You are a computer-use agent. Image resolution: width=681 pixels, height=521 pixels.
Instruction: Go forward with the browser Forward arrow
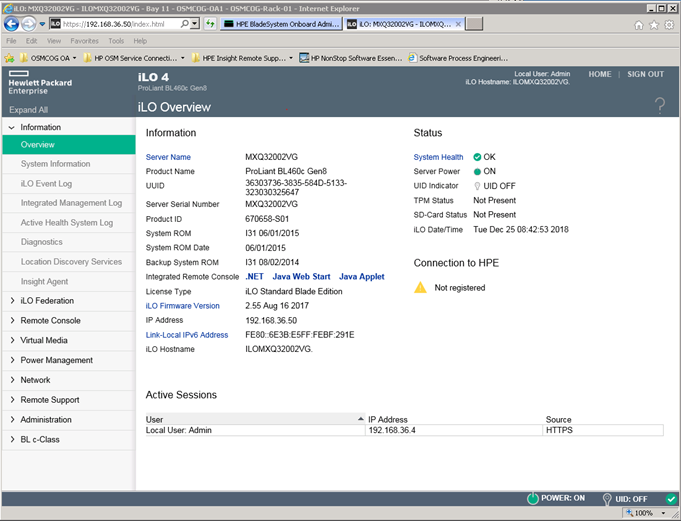click(x=29, y=24)
